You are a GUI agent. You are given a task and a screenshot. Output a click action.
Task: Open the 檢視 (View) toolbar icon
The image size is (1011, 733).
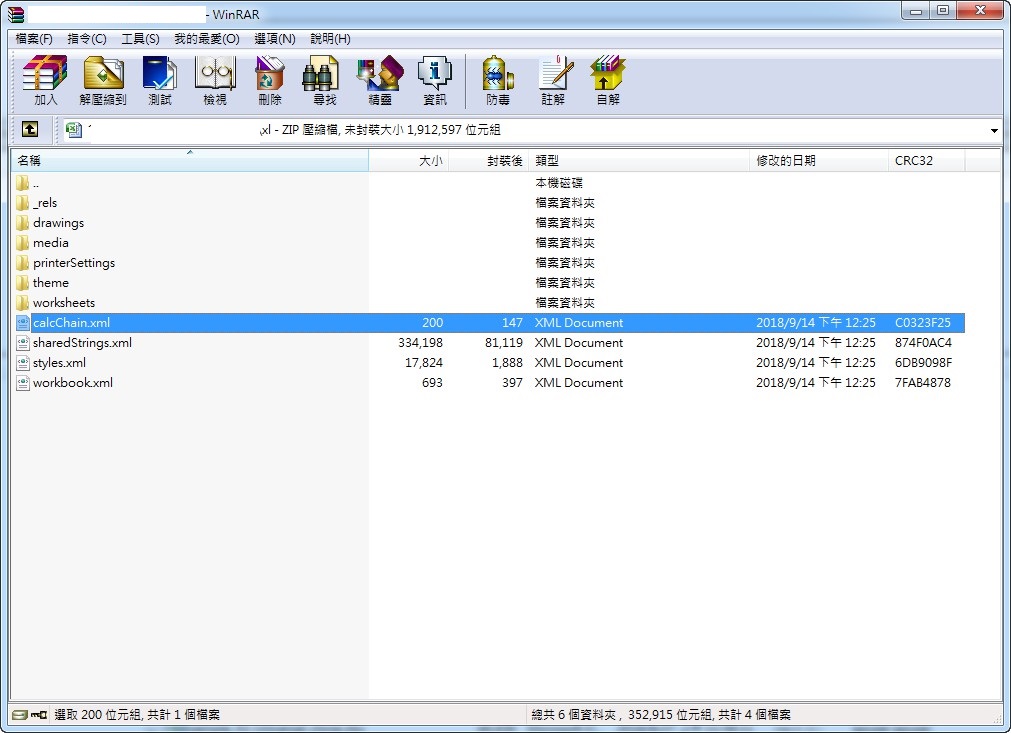click(x=215, y=80)
